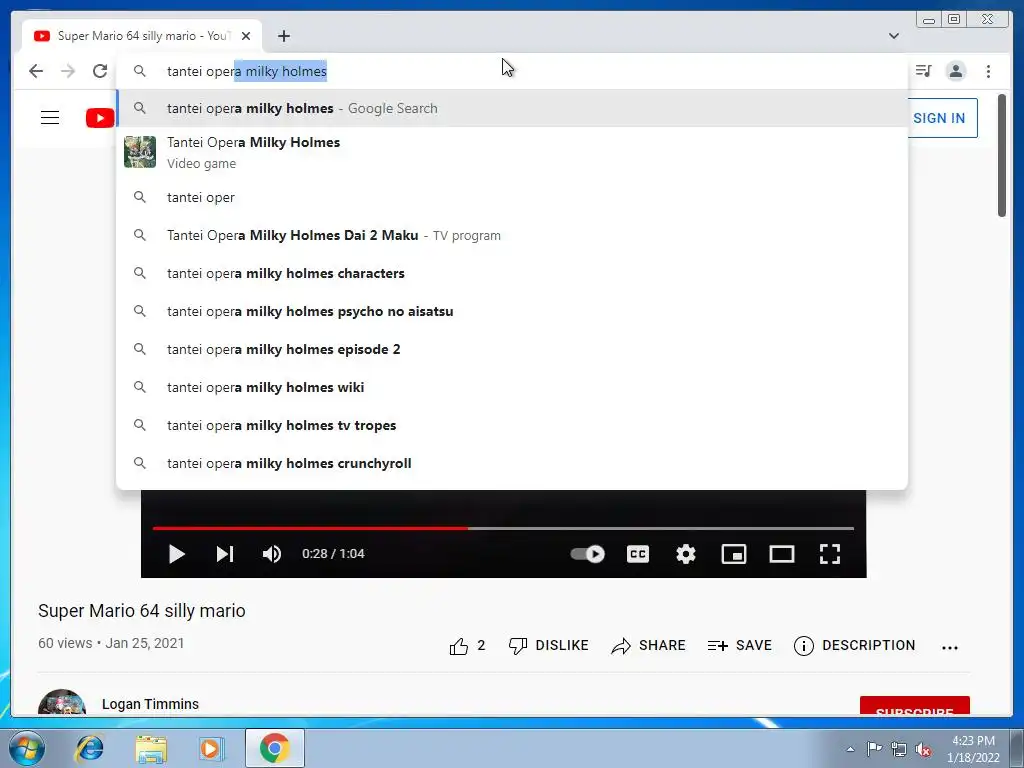Go to YouTube home via the logo
The height and width of the screenshot is (768, 1024).
[x=100, y=118]
